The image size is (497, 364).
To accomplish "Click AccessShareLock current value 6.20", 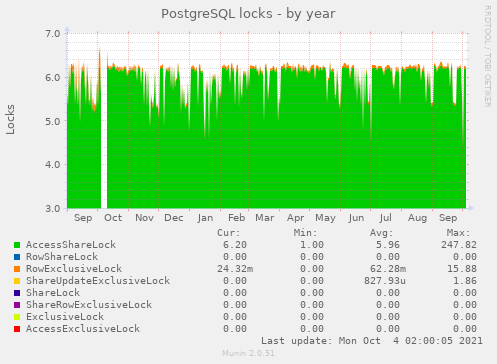I will click(x=235, y=245).
